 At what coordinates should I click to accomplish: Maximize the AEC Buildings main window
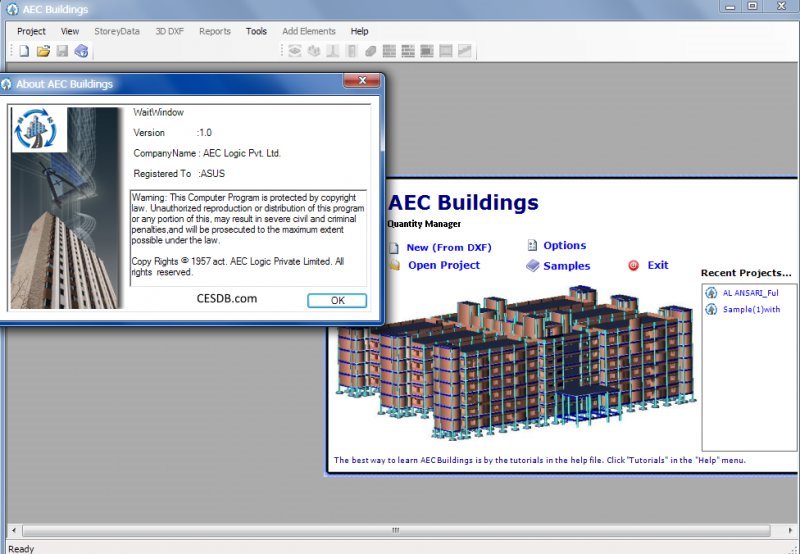click(x=753, y=6)
